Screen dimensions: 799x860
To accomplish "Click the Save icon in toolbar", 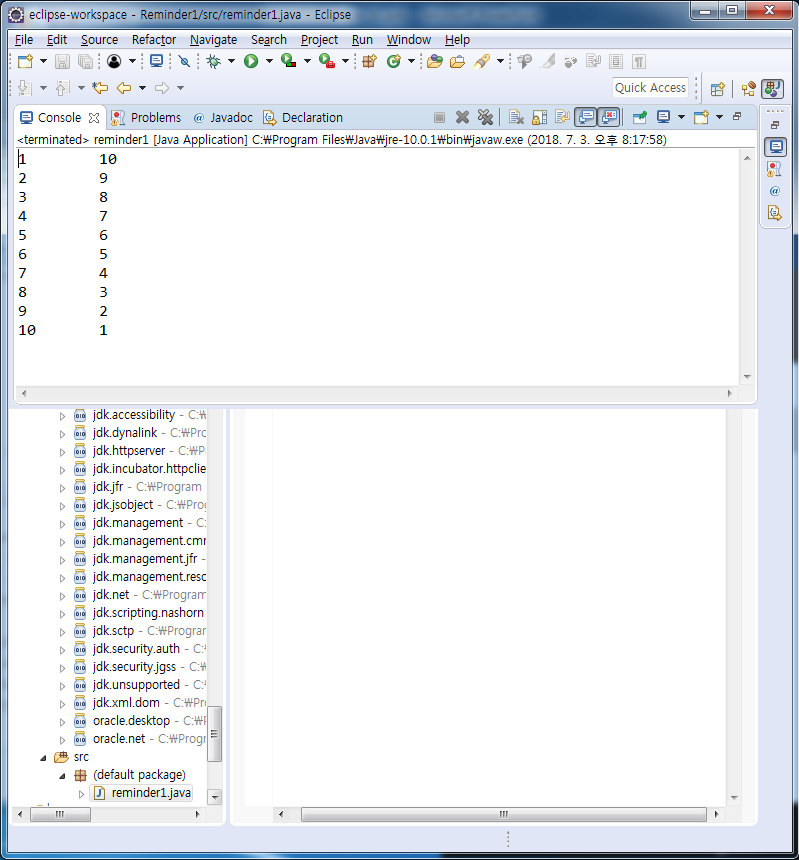I will (63, 61).
